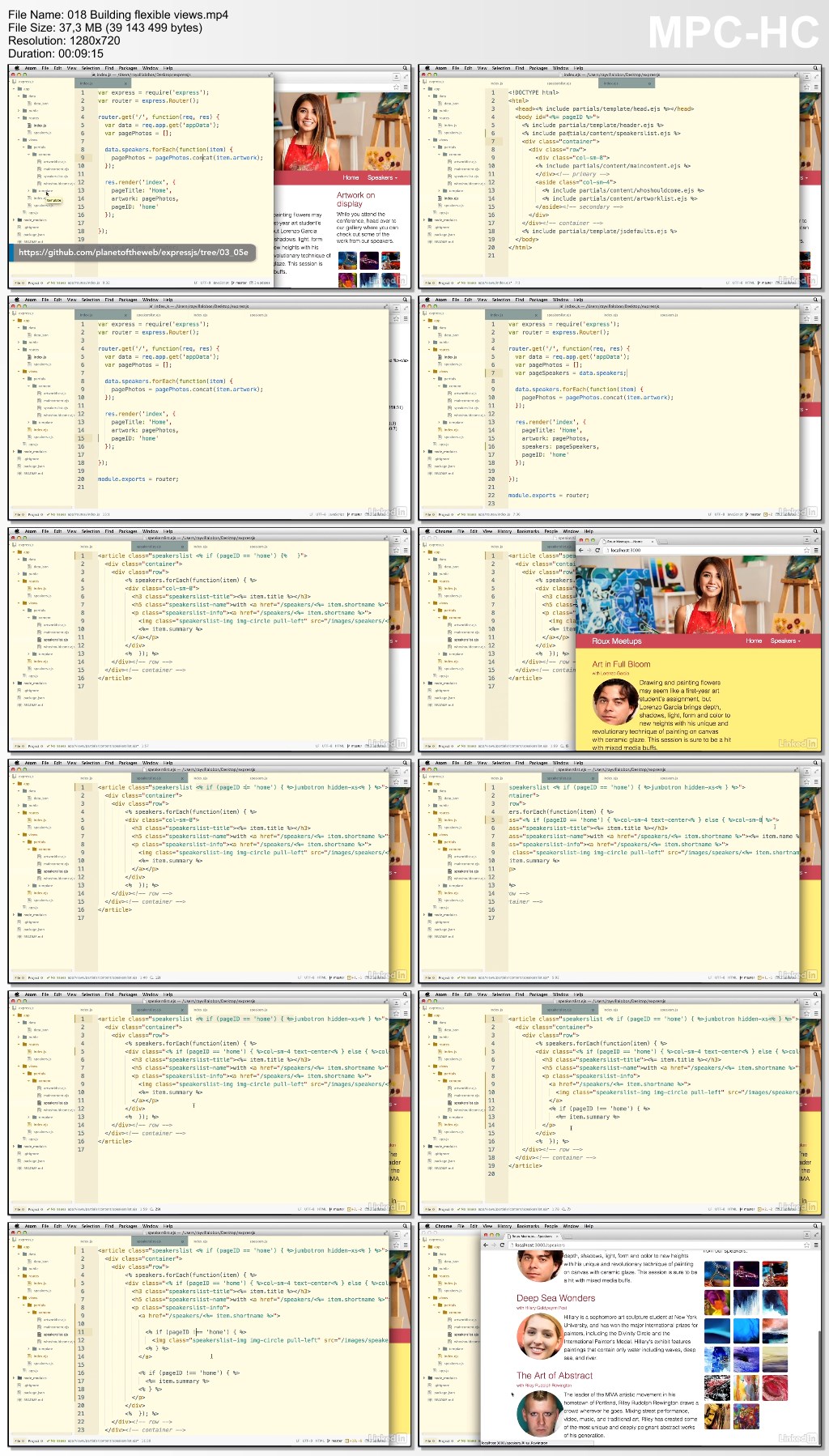The image size is (829, 1456).
Task: Open first artwork image in Deep Sea Wonders thumbnail
Action: 717,1274
